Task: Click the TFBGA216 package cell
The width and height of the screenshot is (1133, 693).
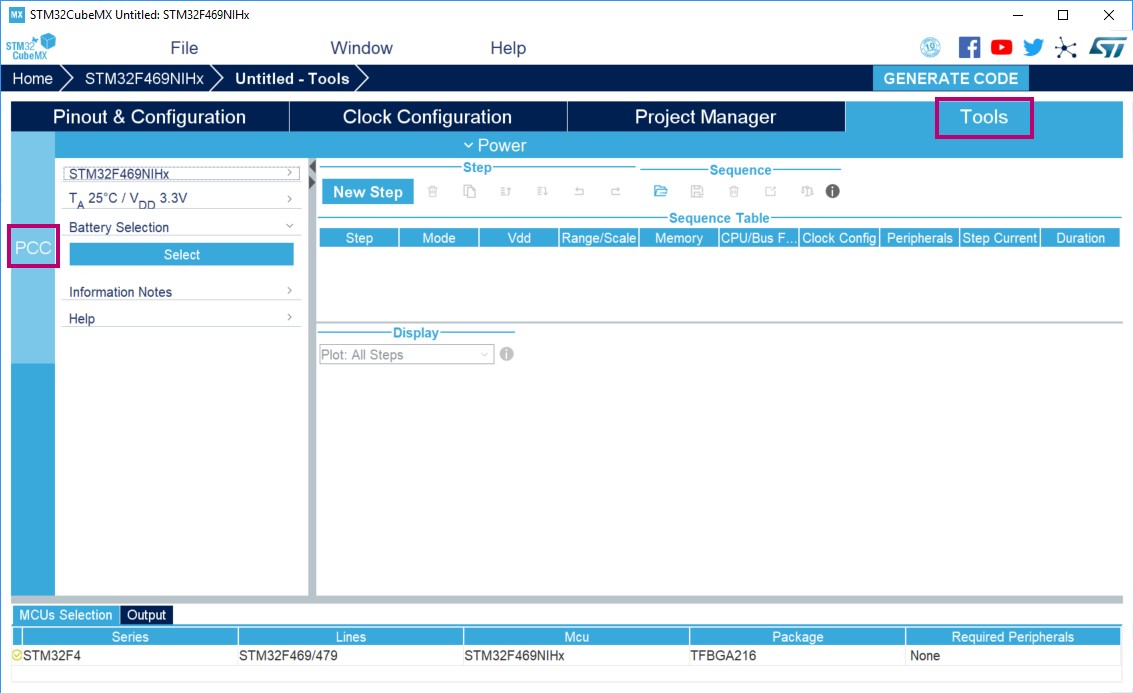Action: 797,655
